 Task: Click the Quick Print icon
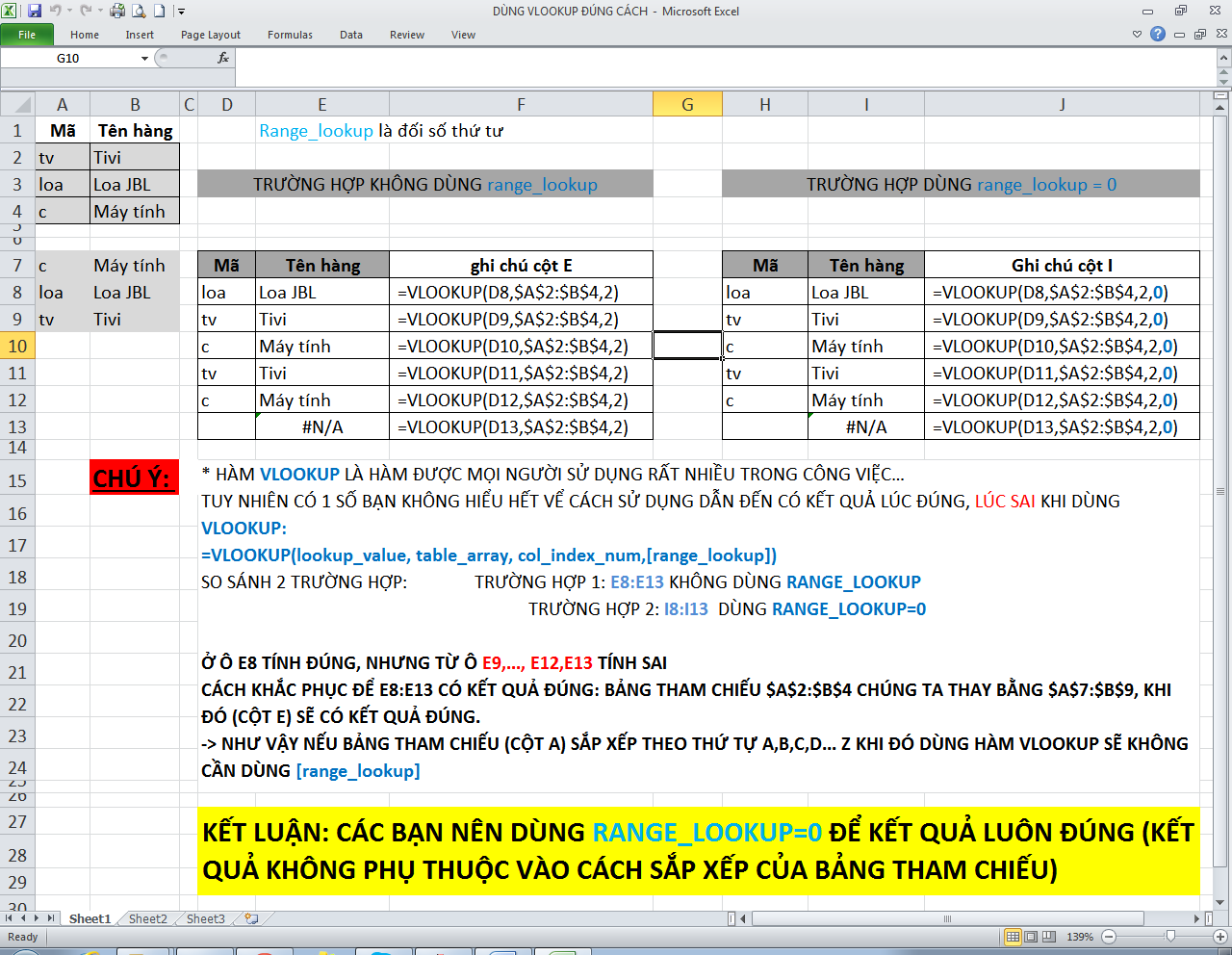coord(117,12)
